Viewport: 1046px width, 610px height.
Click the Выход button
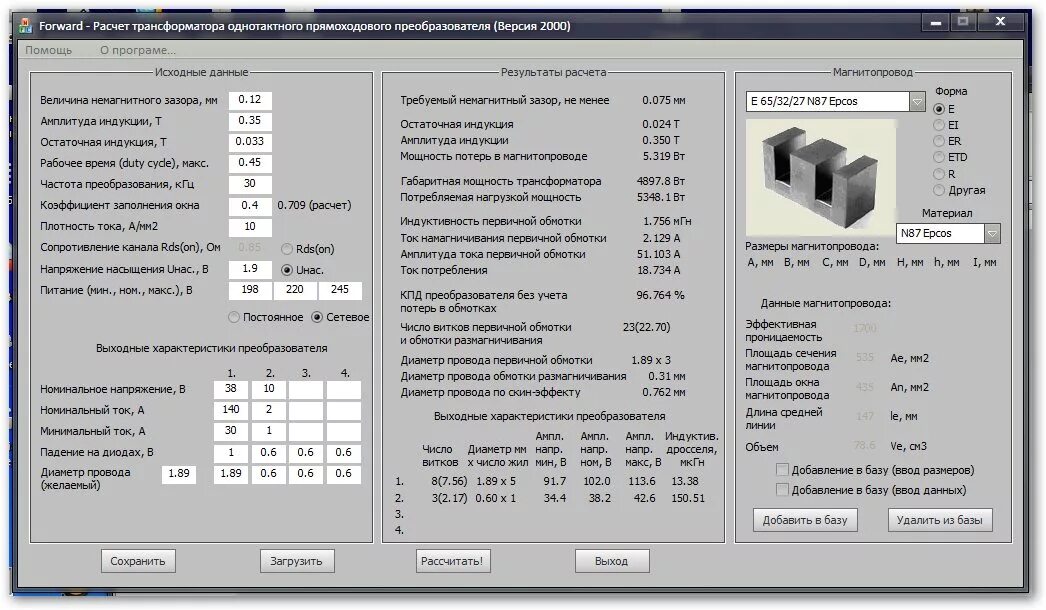[612, 561]
